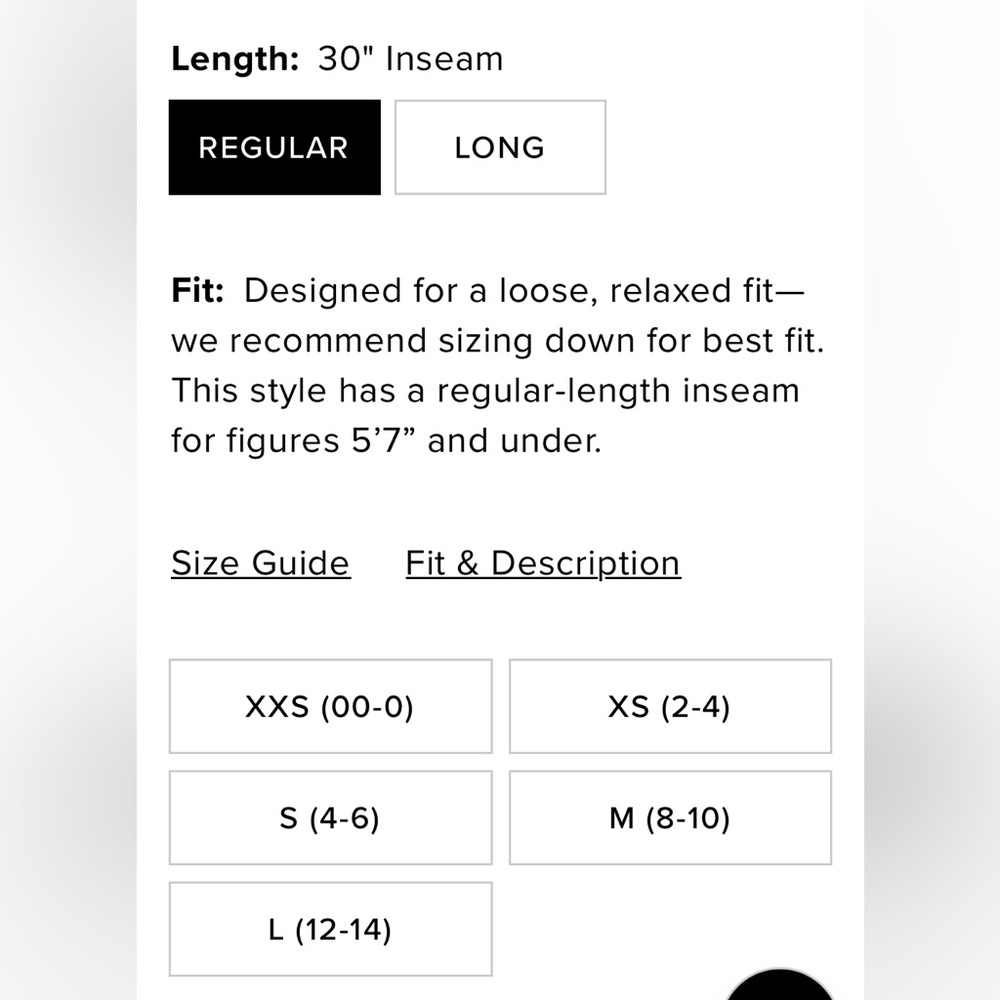Choose size XXS (00-0)
This screenshot has height=1000, width=1000.
tap(330, 707)
